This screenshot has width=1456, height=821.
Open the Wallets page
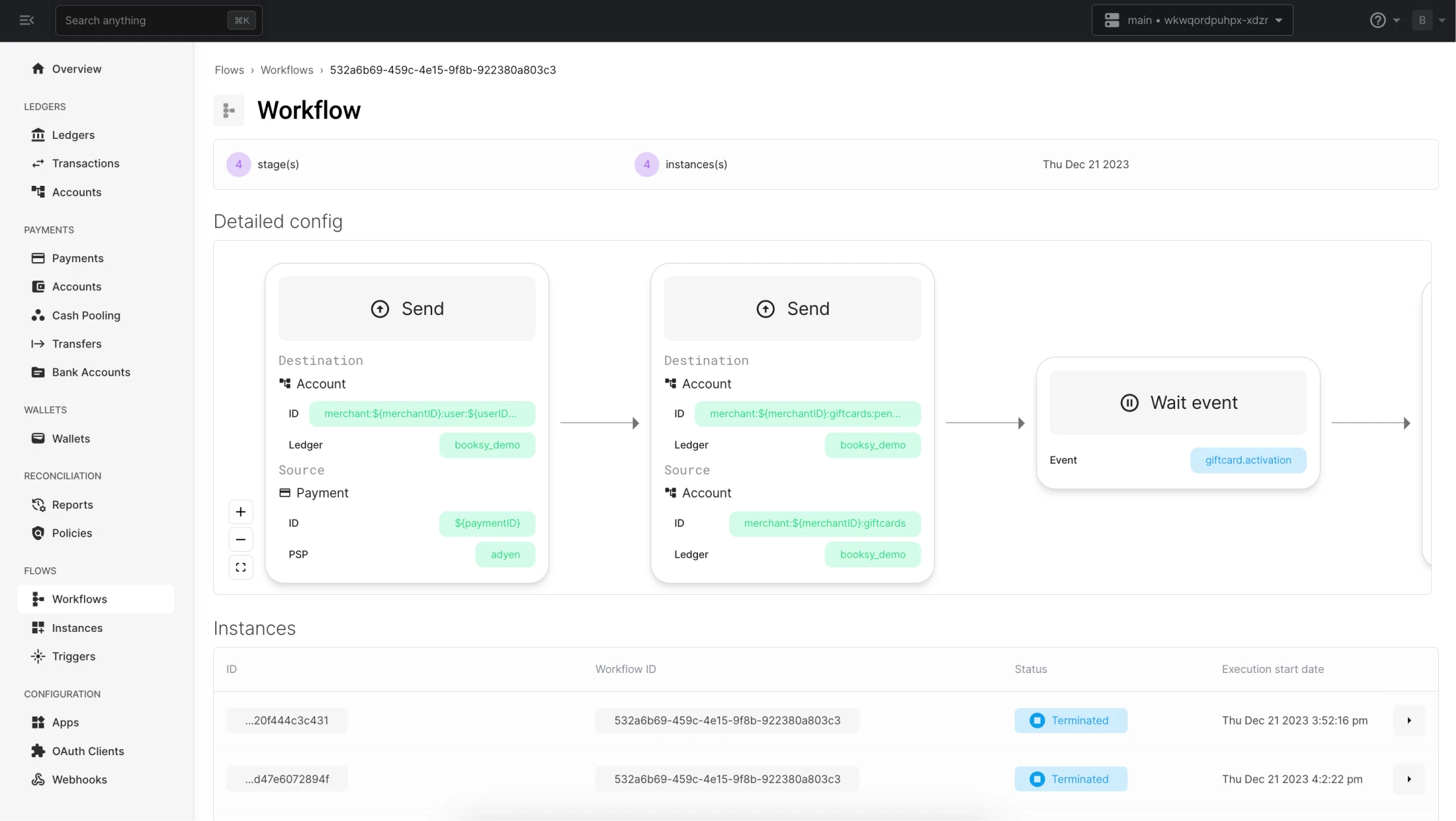tap(70, 438)
